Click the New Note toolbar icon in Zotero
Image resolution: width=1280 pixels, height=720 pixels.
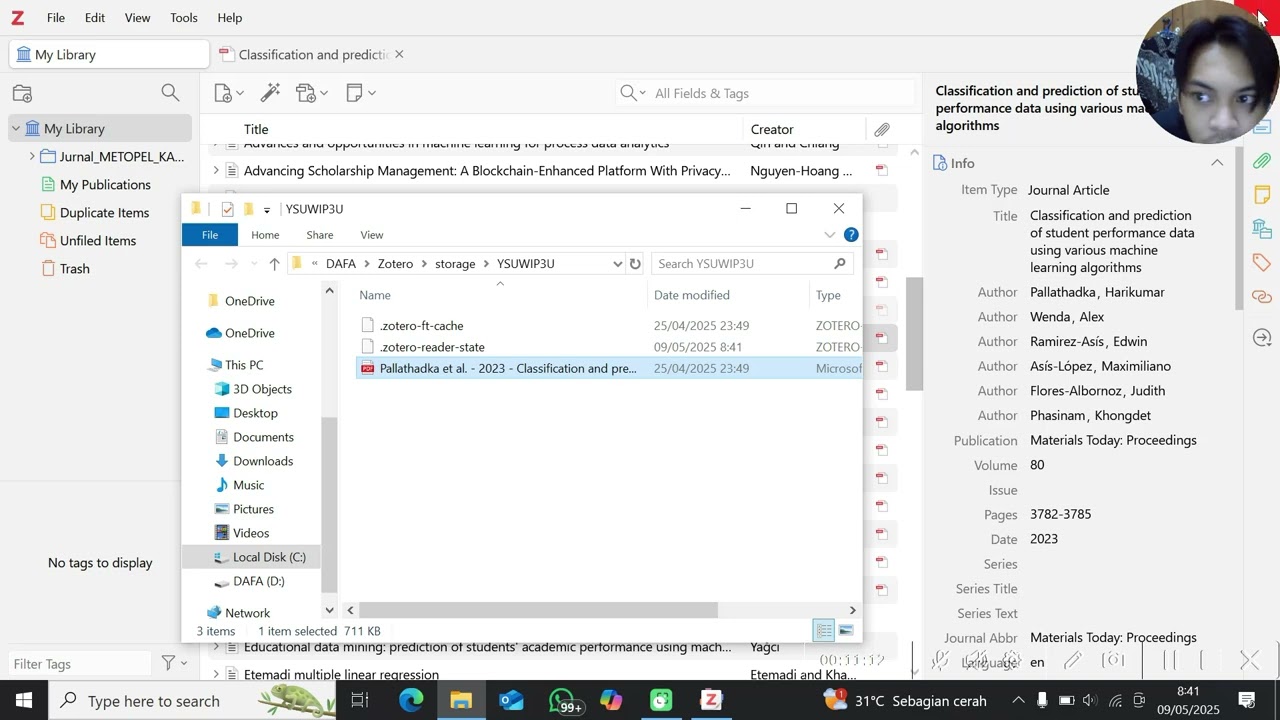pyautogui.click(x=359, y=93)
